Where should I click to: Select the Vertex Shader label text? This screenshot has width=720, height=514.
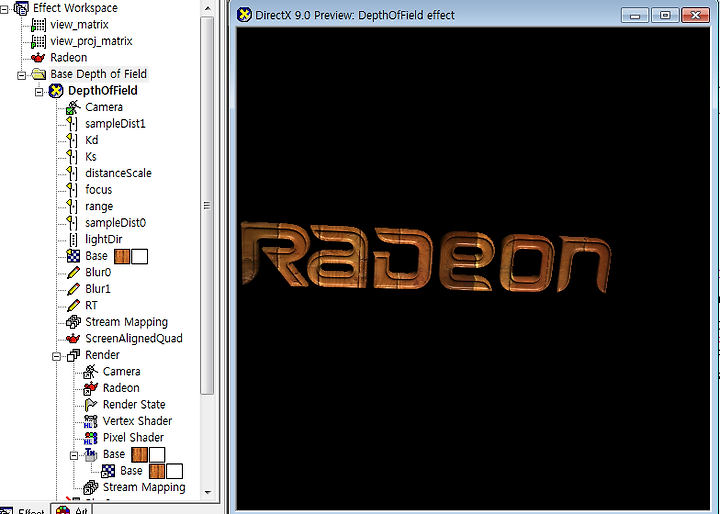point(137,421)
